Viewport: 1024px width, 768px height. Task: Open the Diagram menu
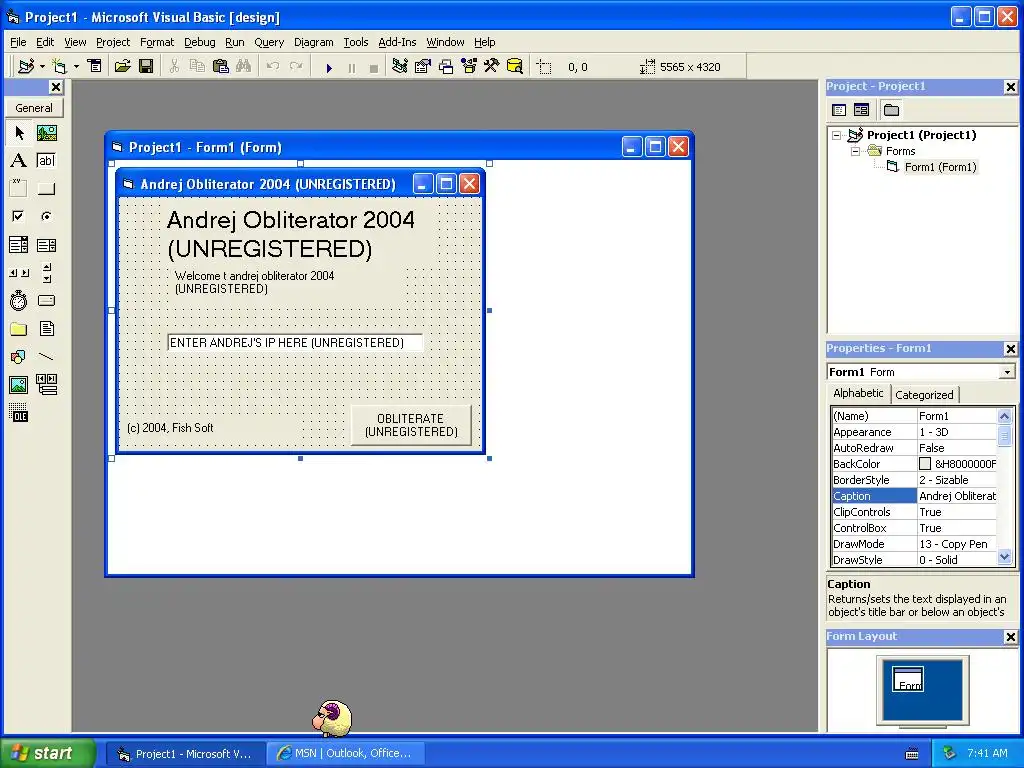tap(313, 42)
